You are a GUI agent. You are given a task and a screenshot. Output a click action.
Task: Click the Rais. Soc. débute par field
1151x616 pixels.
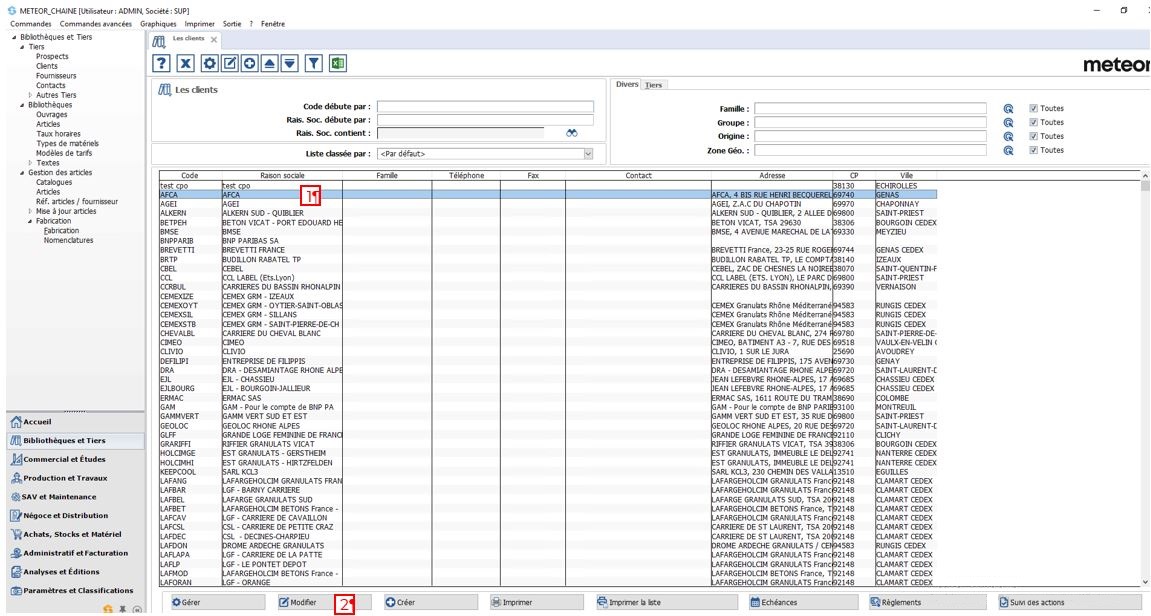coord(485,120)
